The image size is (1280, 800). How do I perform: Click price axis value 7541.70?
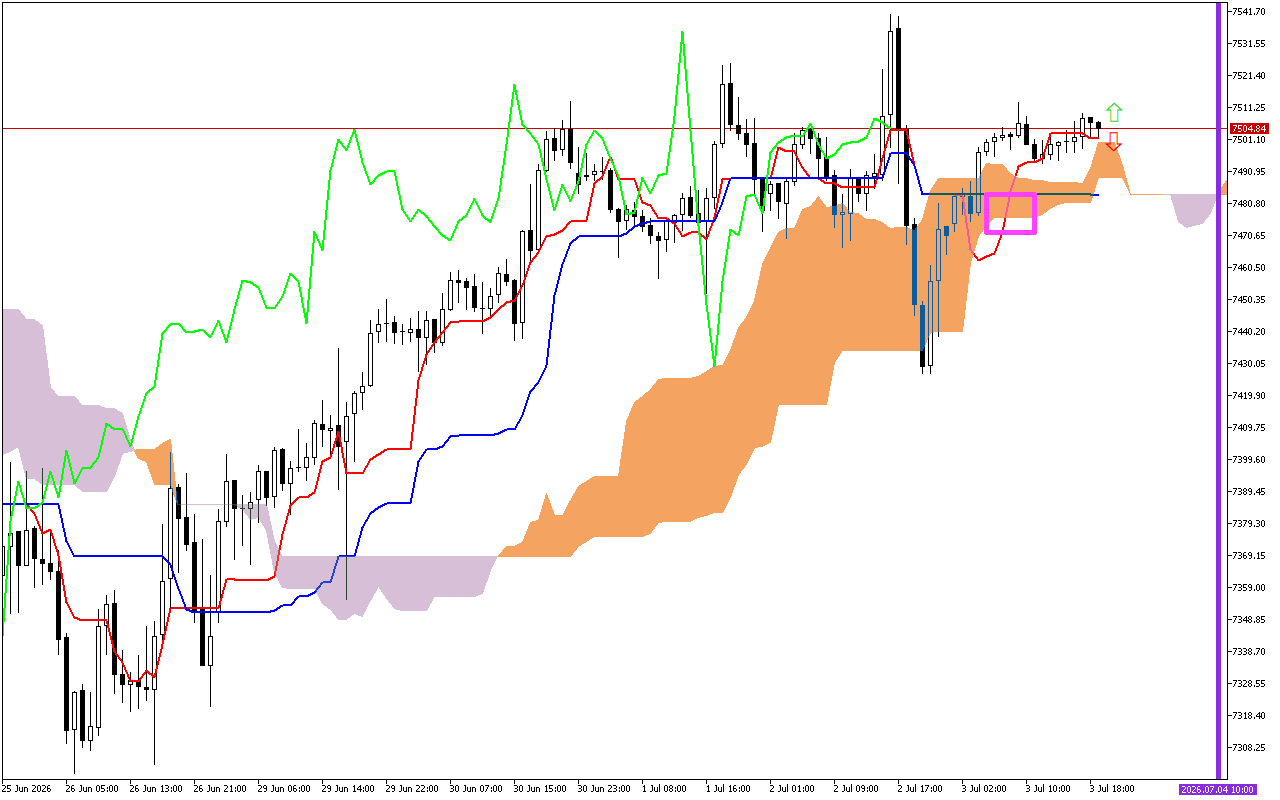point(1250,12)
